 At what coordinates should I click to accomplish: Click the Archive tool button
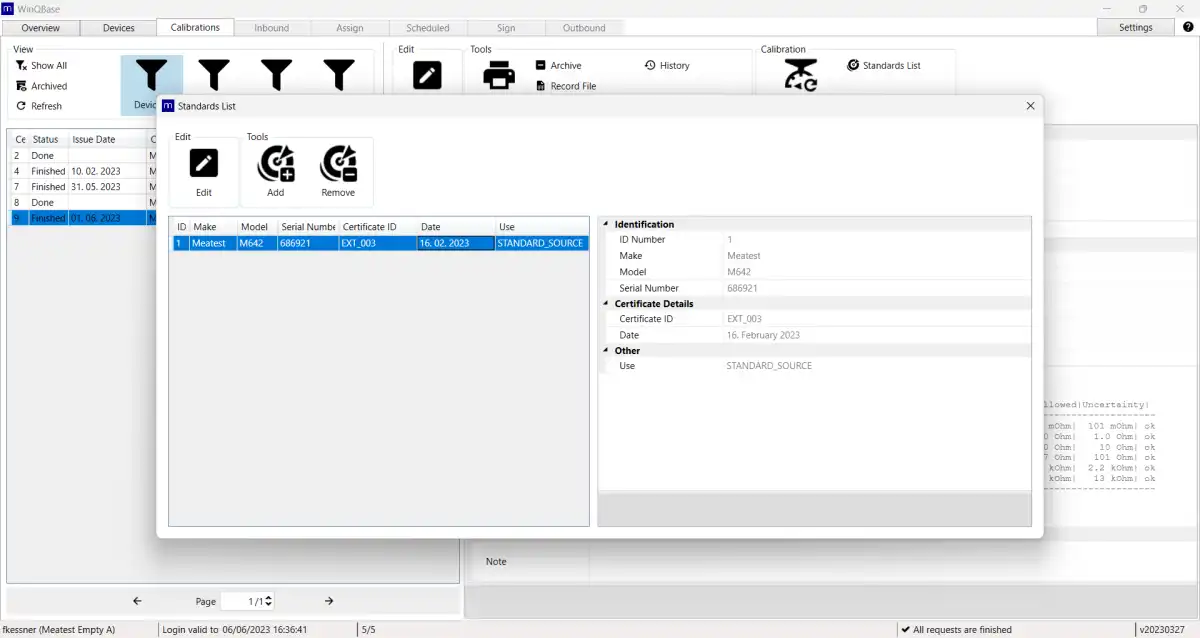[558, 65]
